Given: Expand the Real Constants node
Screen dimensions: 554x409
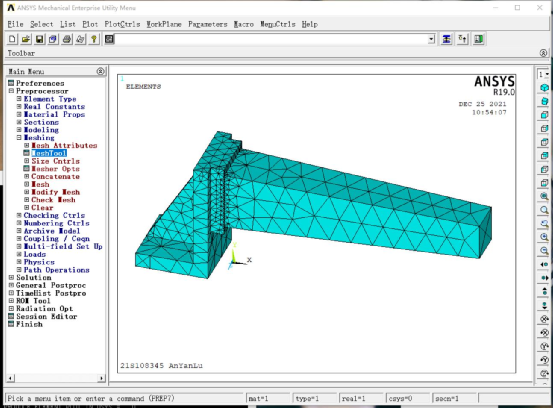Looking at the screenshot, I should pyautogui.click(x=19, y=106).
